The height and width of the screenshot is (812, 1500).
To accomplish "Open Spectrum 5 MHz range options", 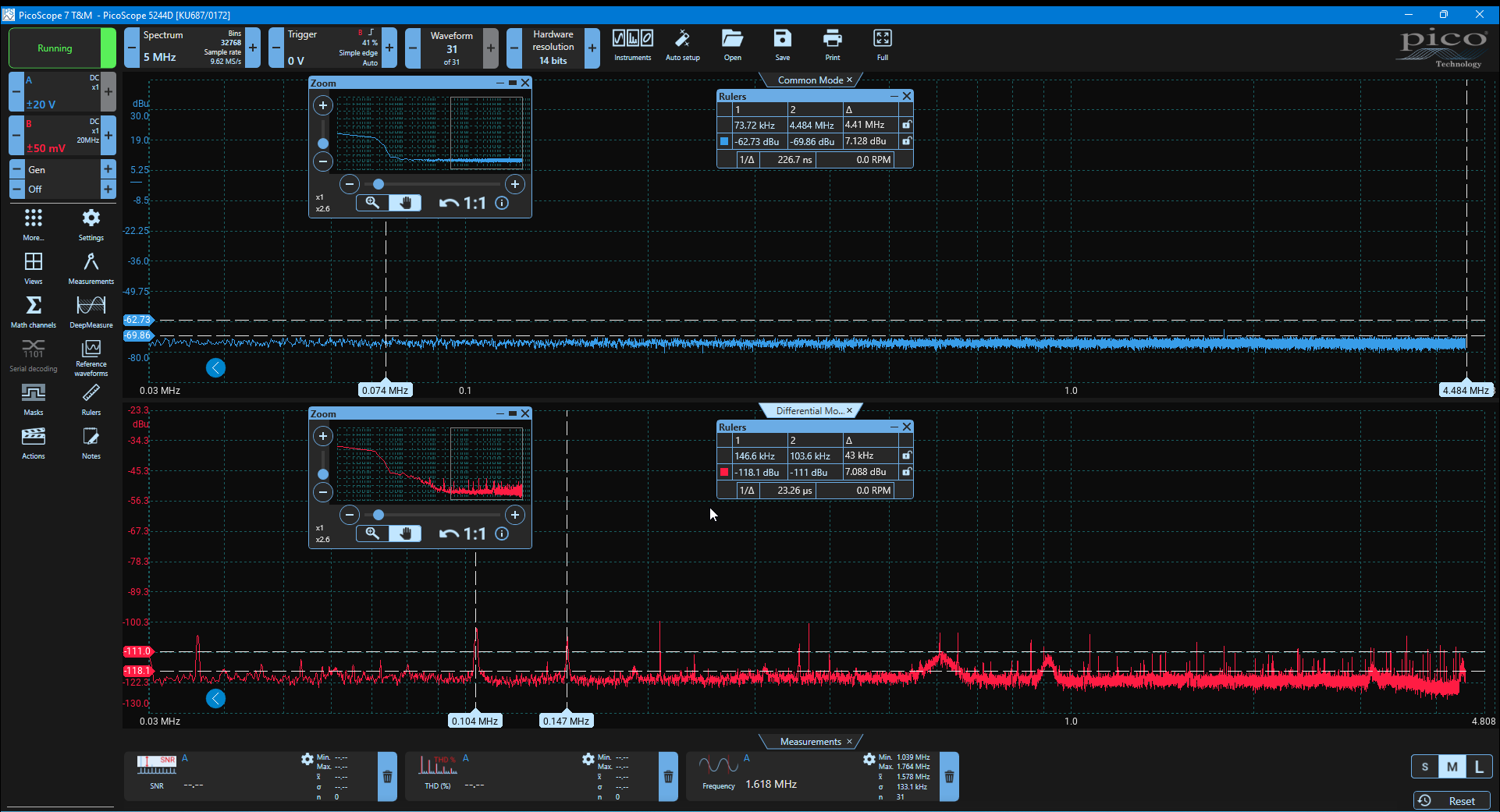I will pyautogui.click(x=192, y=48).
